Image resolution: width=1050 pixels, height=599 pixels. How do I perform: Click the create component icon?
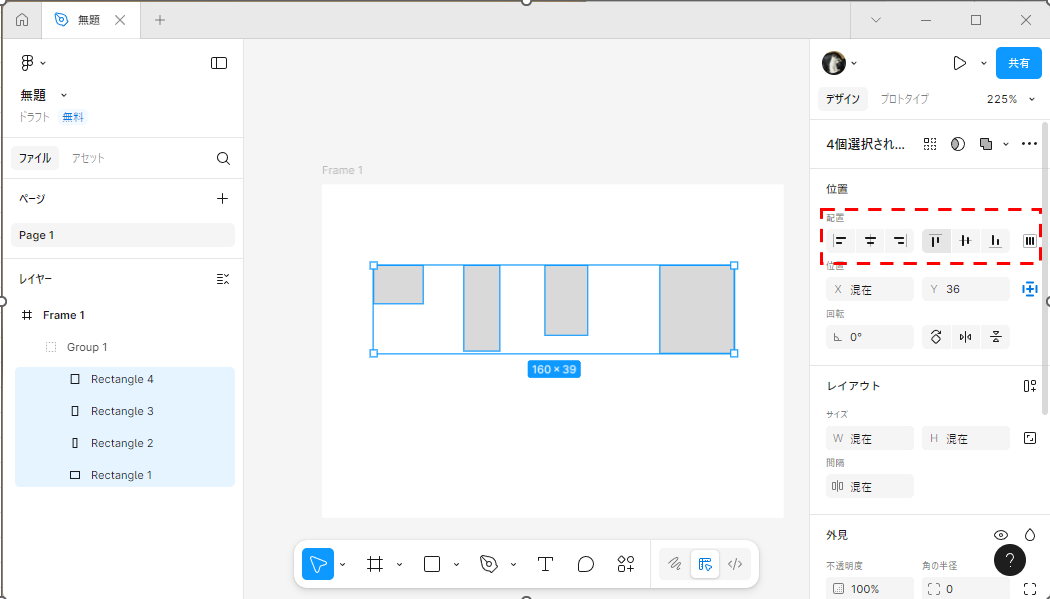(x=929, y=144)
